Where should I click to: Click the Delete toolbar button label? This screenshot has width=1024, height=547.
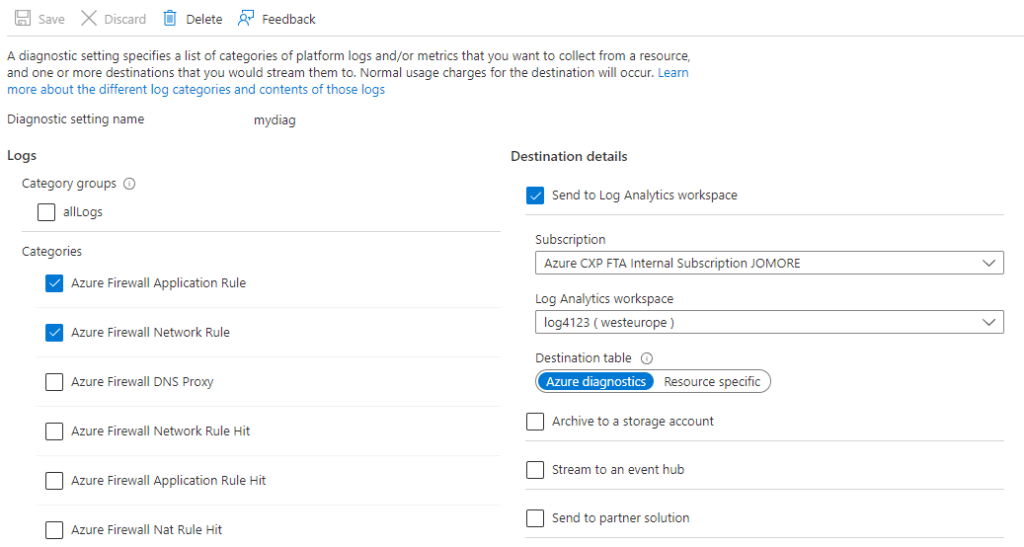pos(204,19)
